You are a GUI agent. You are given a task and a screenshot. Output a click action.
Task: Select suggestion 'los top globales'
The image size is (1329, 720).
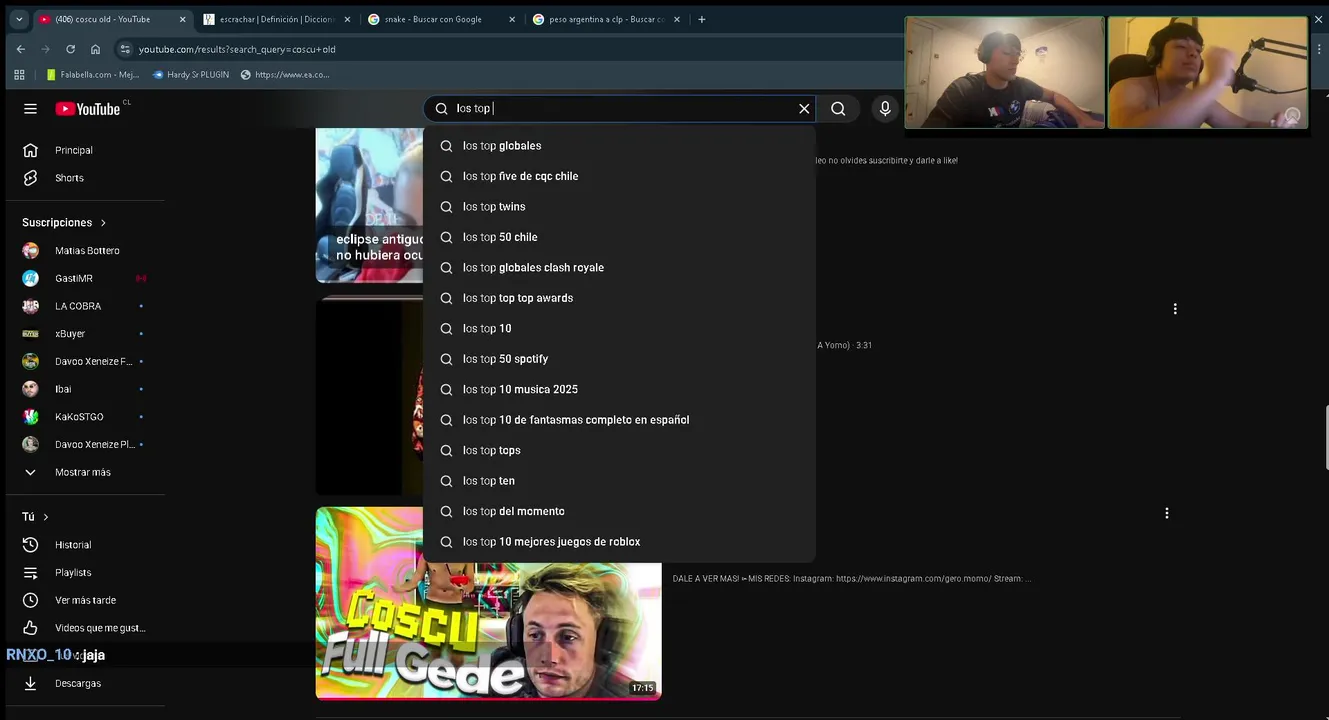619,146
